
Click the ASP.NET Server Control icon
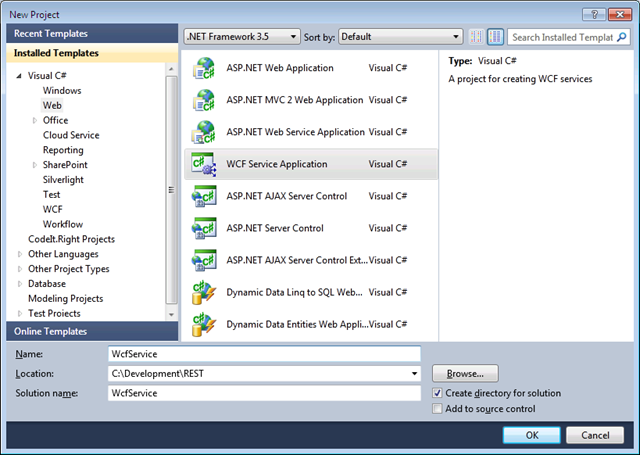[204, 228]
